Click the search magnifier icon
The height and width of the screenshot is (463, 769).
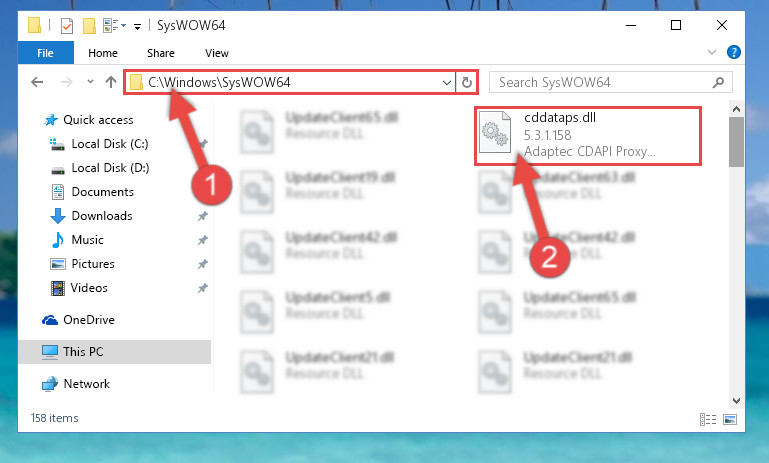718,82
